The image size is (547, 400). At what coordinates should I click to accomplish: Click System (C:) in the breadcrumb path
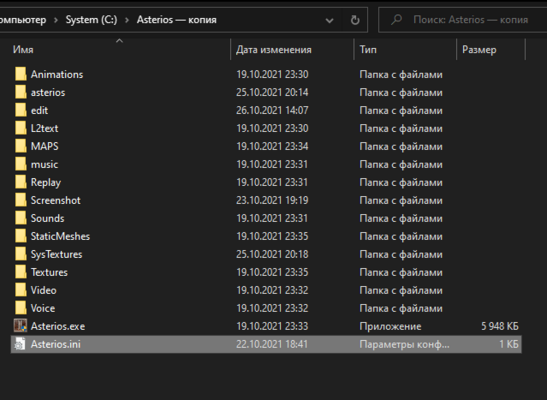(x=91, y=20)
